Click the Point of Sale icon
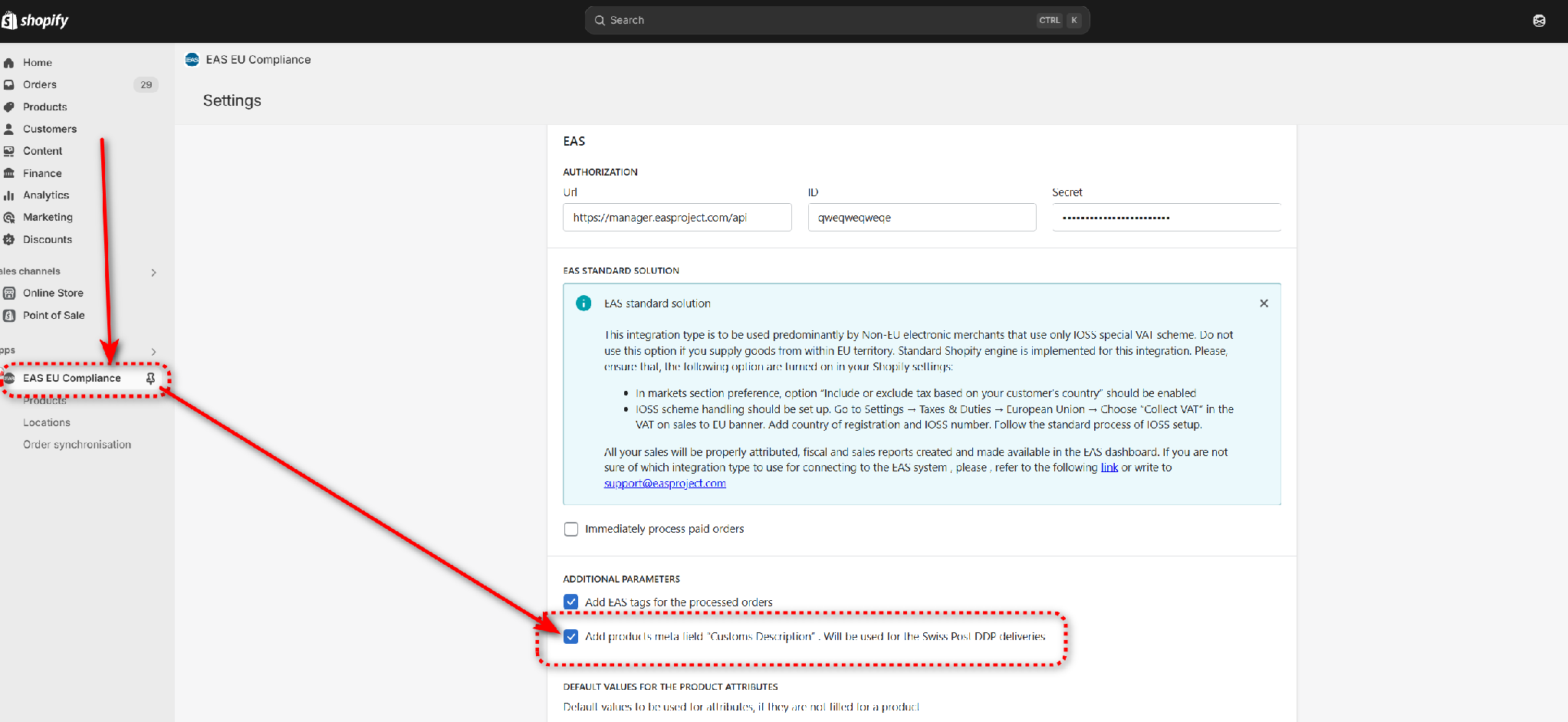 tap(9, 315)
